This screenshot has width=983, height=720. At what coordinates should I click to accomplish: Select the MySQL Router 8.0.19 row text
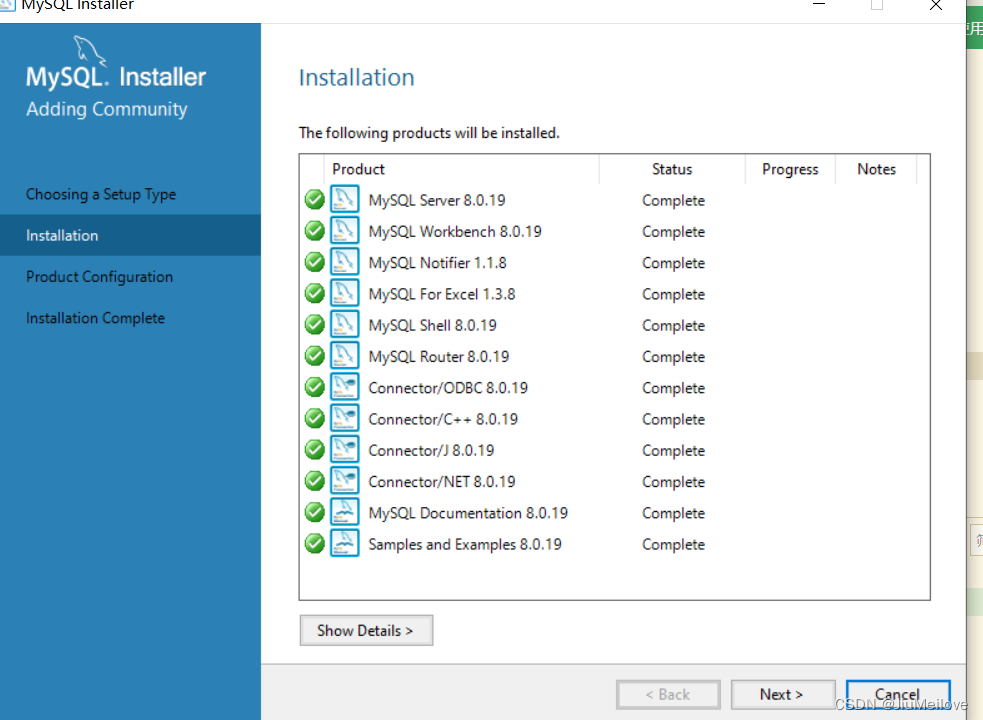[439, 357]
